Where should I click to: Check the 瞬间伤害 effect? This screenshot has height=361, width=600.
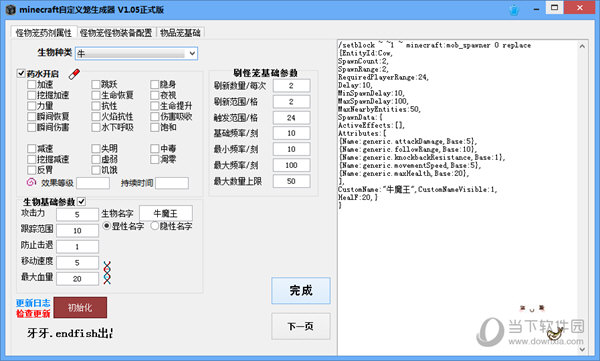coord(31,127)
